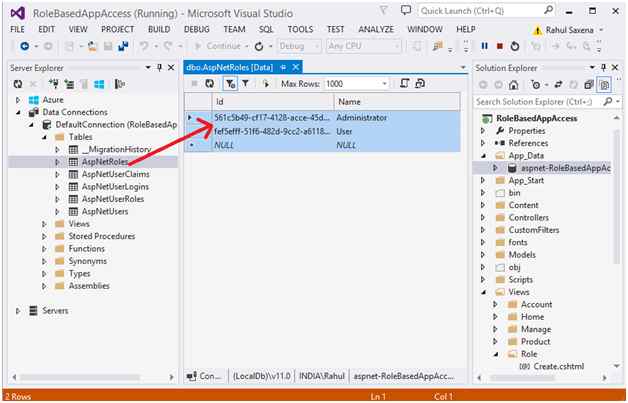Image resolution: width=628 pixels, height=403 pixels.
Task: Click the Script to File icon in data toolbar
Action: 420,83
